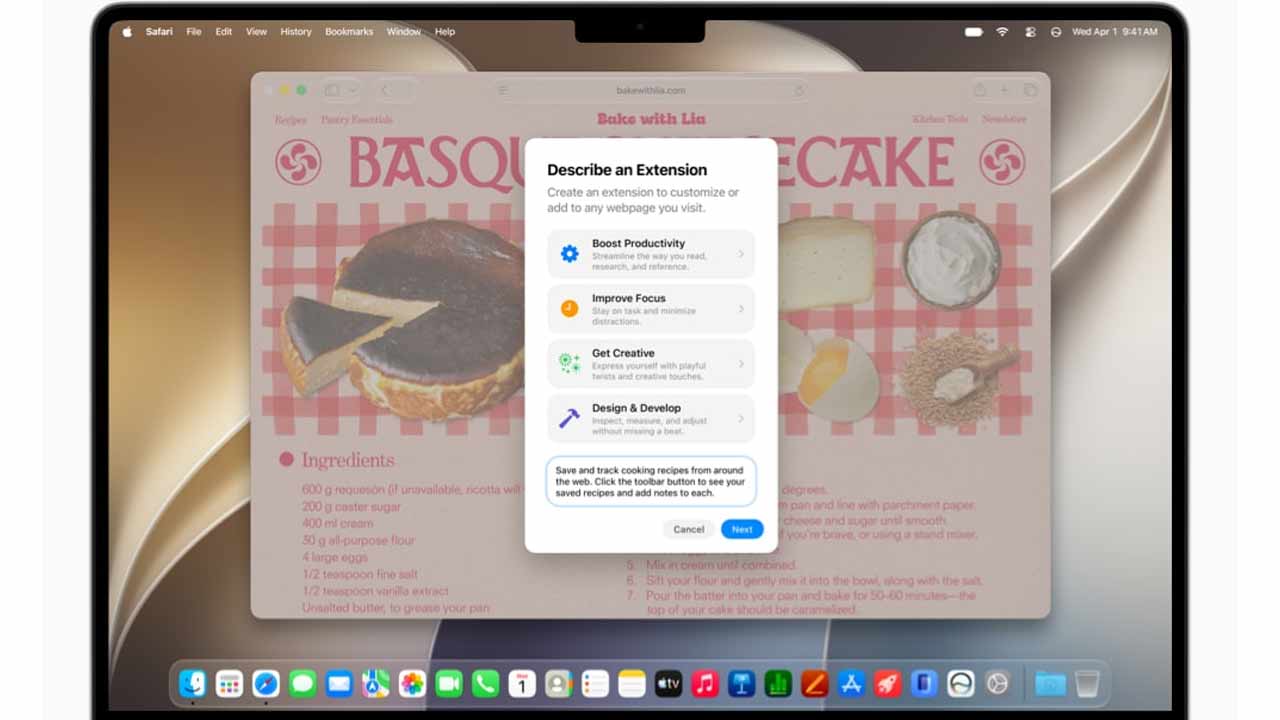Open App Store from the Dock

[851, 683]
